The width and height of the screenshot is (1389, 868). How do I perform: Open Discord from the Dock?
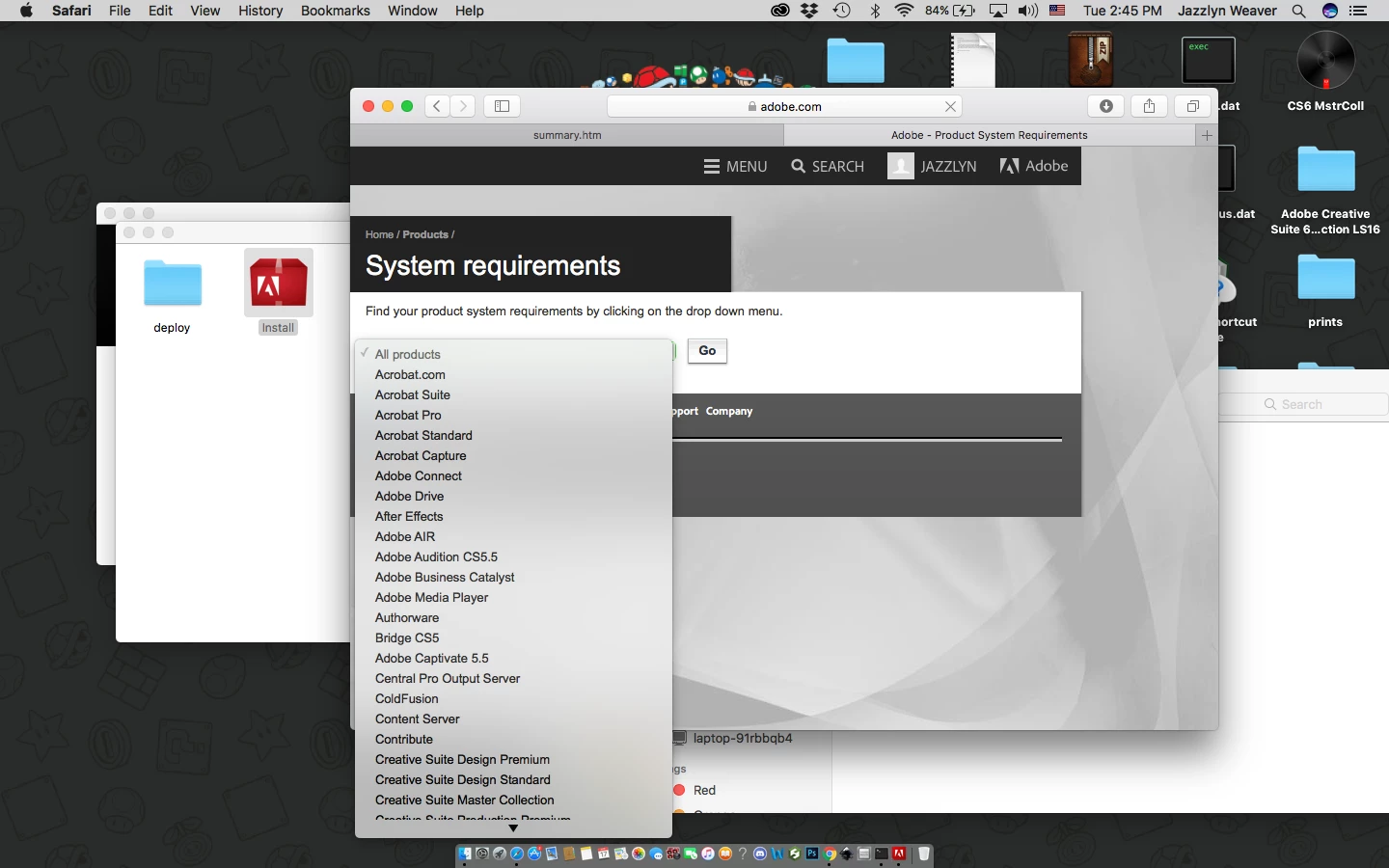(760, 854)
